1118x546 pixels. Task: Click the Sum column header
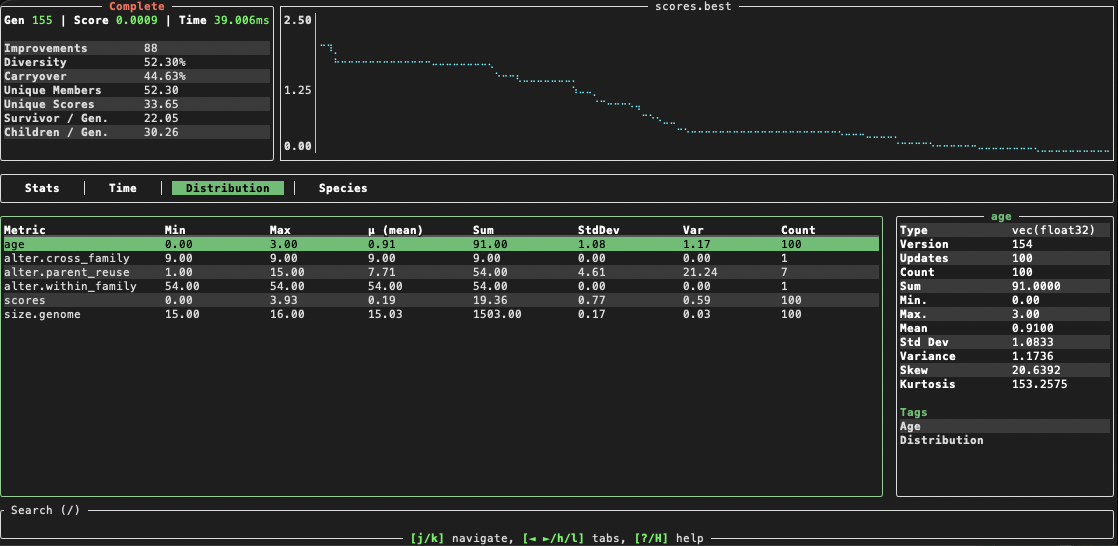(x=483, y=230)
